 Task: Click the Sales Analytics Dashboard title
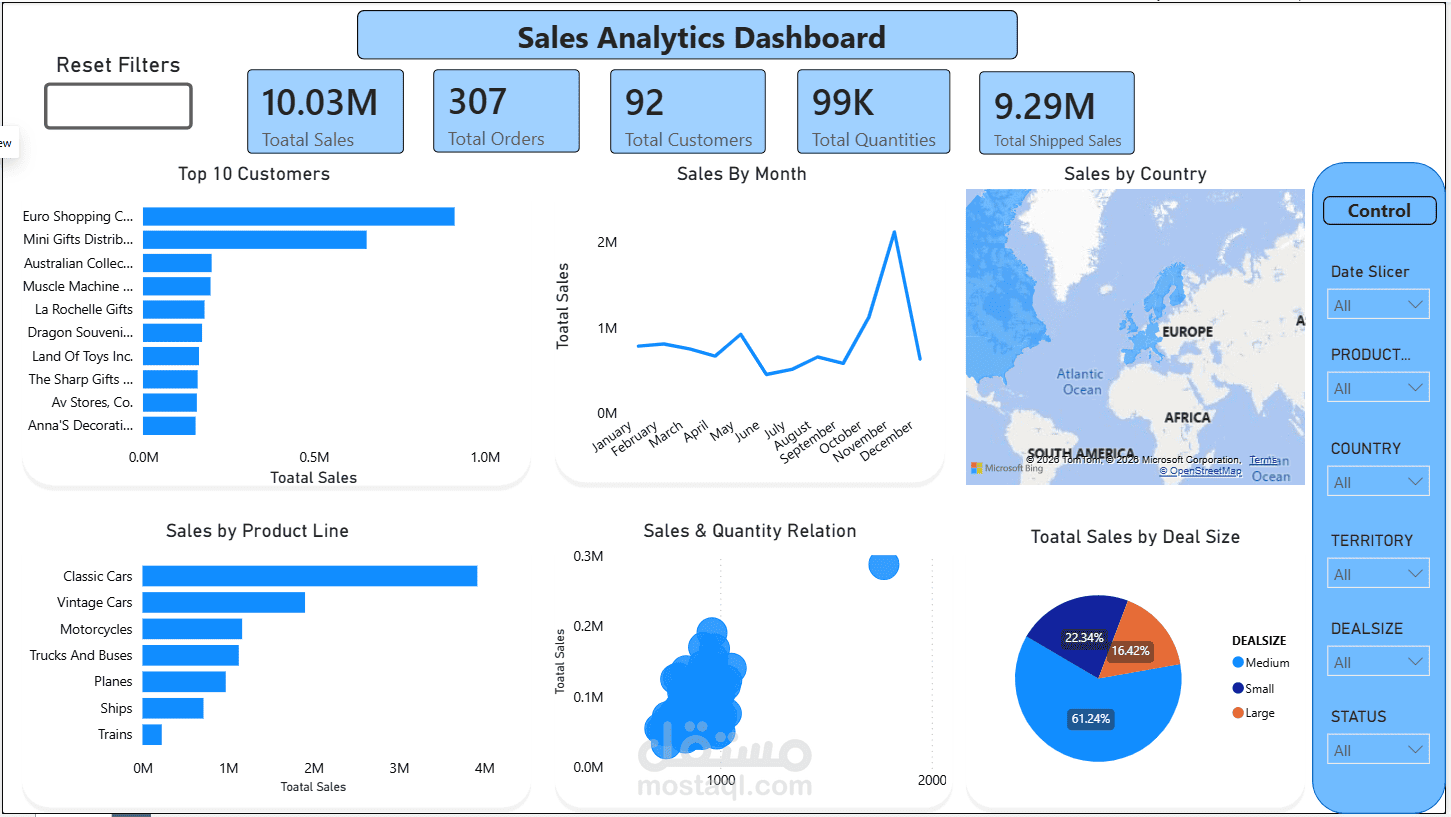click(x=687, y=36)
